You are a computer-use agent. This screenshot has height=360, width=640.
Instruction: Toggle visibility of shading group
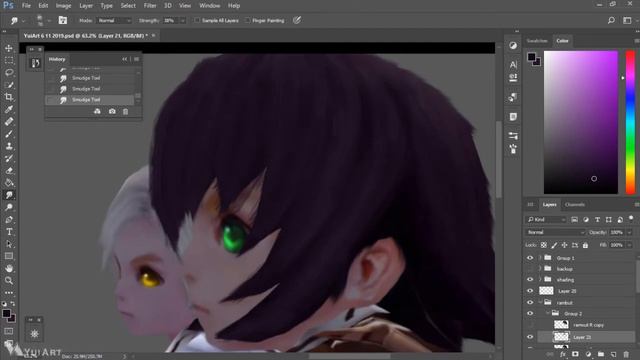[x=530, y=280]
